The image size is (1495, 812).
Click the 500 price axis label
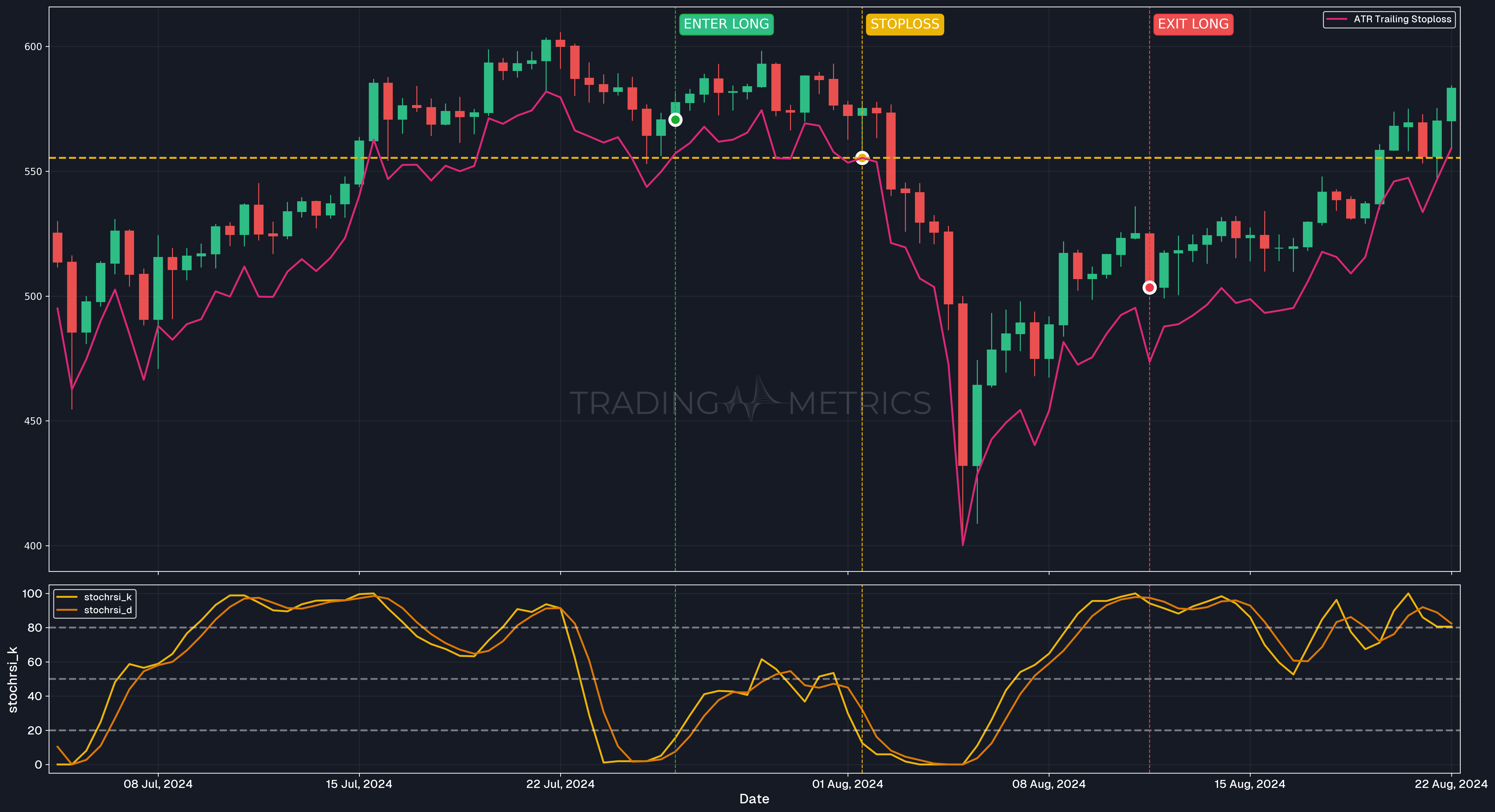click(33, 296)
